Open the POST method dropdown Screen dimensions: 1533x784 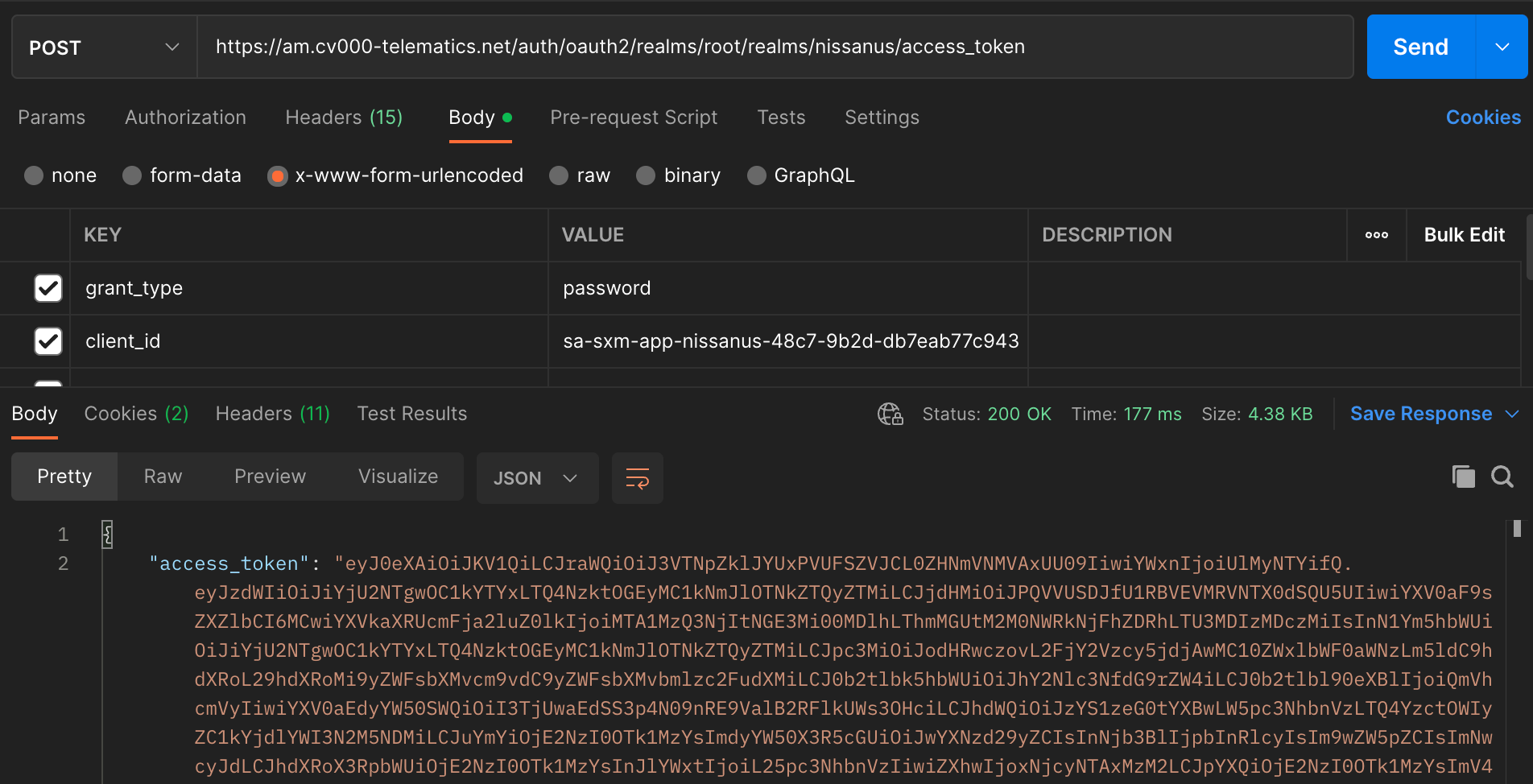(105, 47)
